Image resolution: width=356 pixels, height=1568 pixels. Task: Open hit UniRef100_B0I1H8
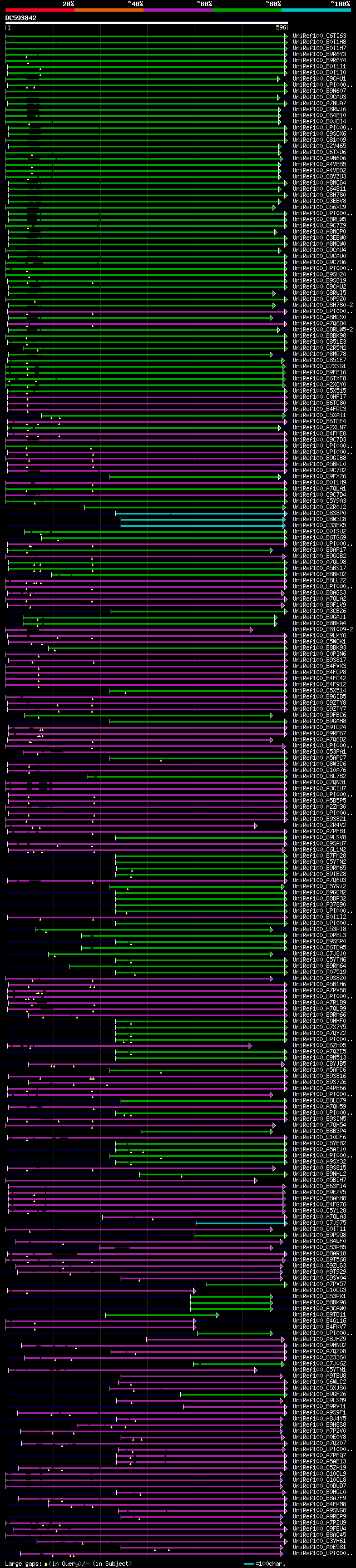(x=319, y=42)
